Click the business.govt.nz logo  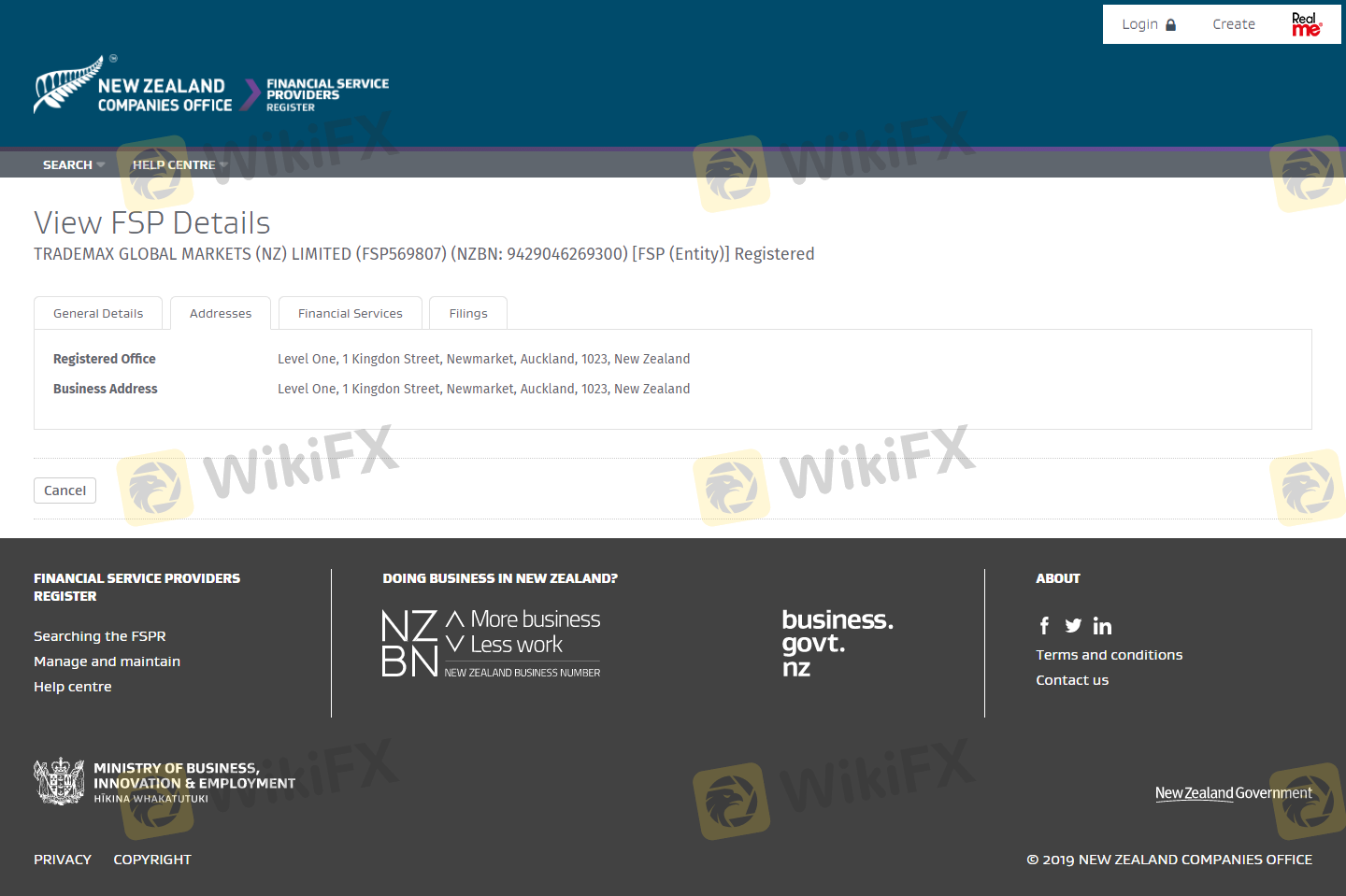(x=837, y=643)
